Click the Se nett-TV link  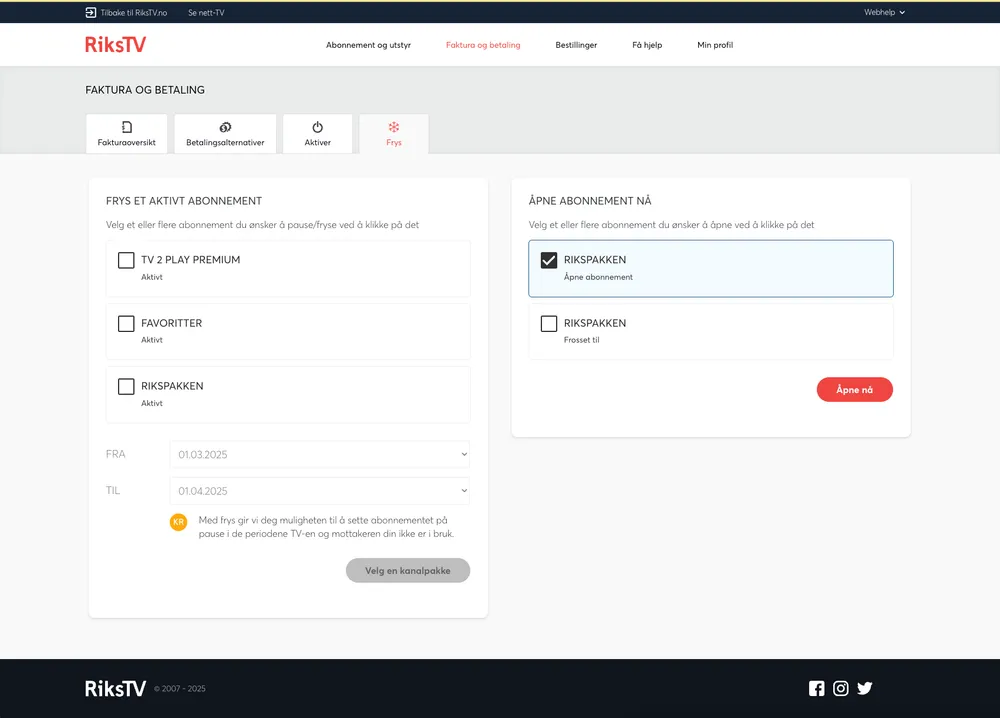[x=206, y=12]
